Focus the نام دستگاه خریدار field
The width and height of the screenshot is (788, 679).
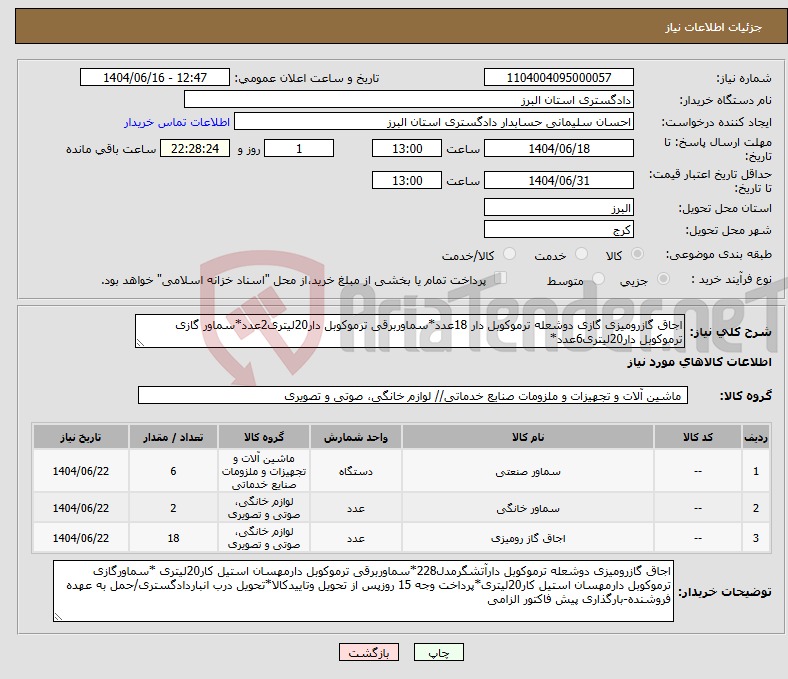click(x=409, y=100)
